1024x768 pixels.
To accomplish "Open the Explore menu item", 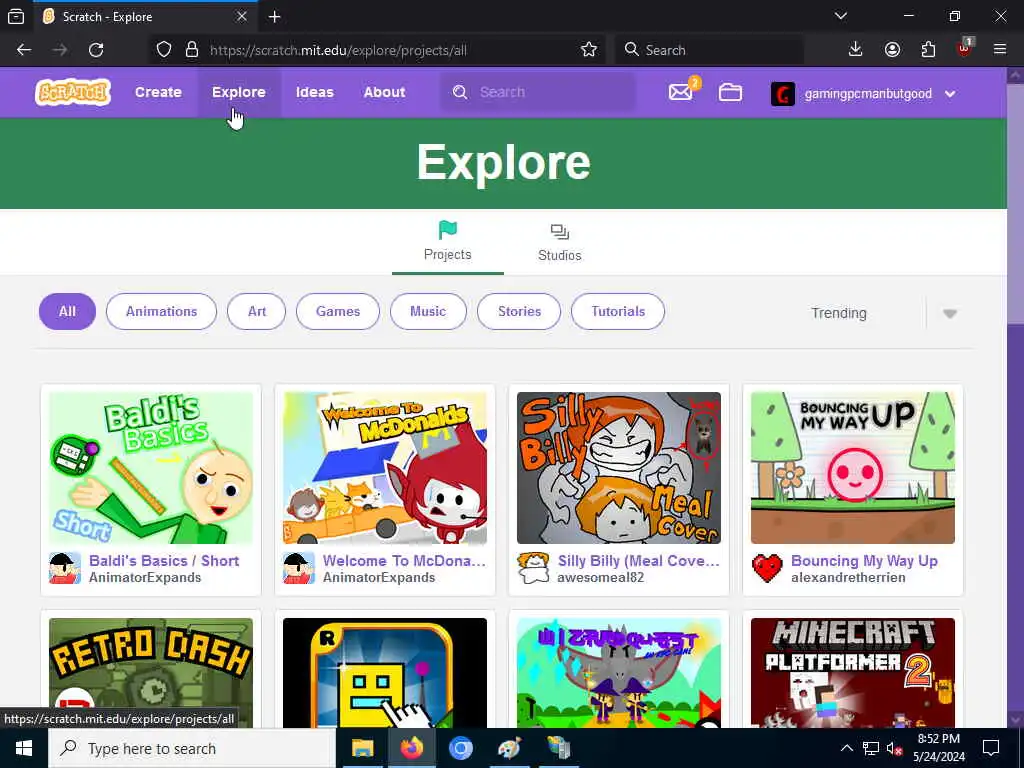I will [238, 92].
